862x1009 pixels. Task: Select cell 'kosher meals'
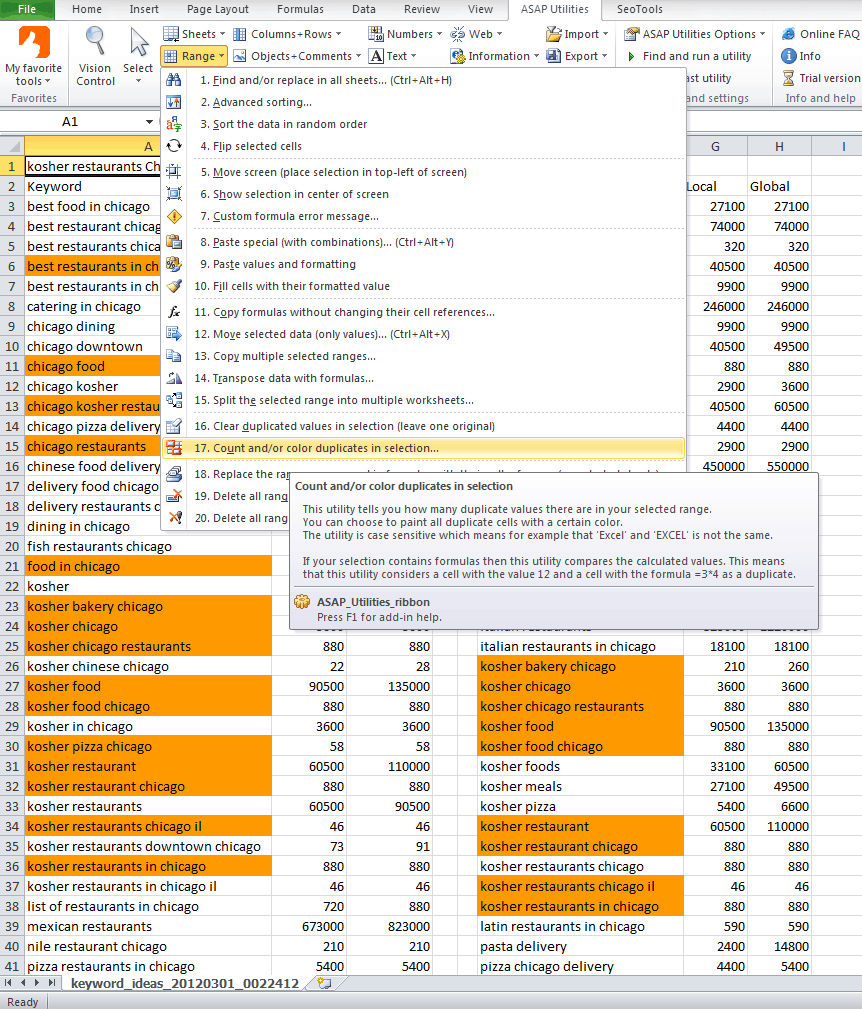[x=580, y=786]
